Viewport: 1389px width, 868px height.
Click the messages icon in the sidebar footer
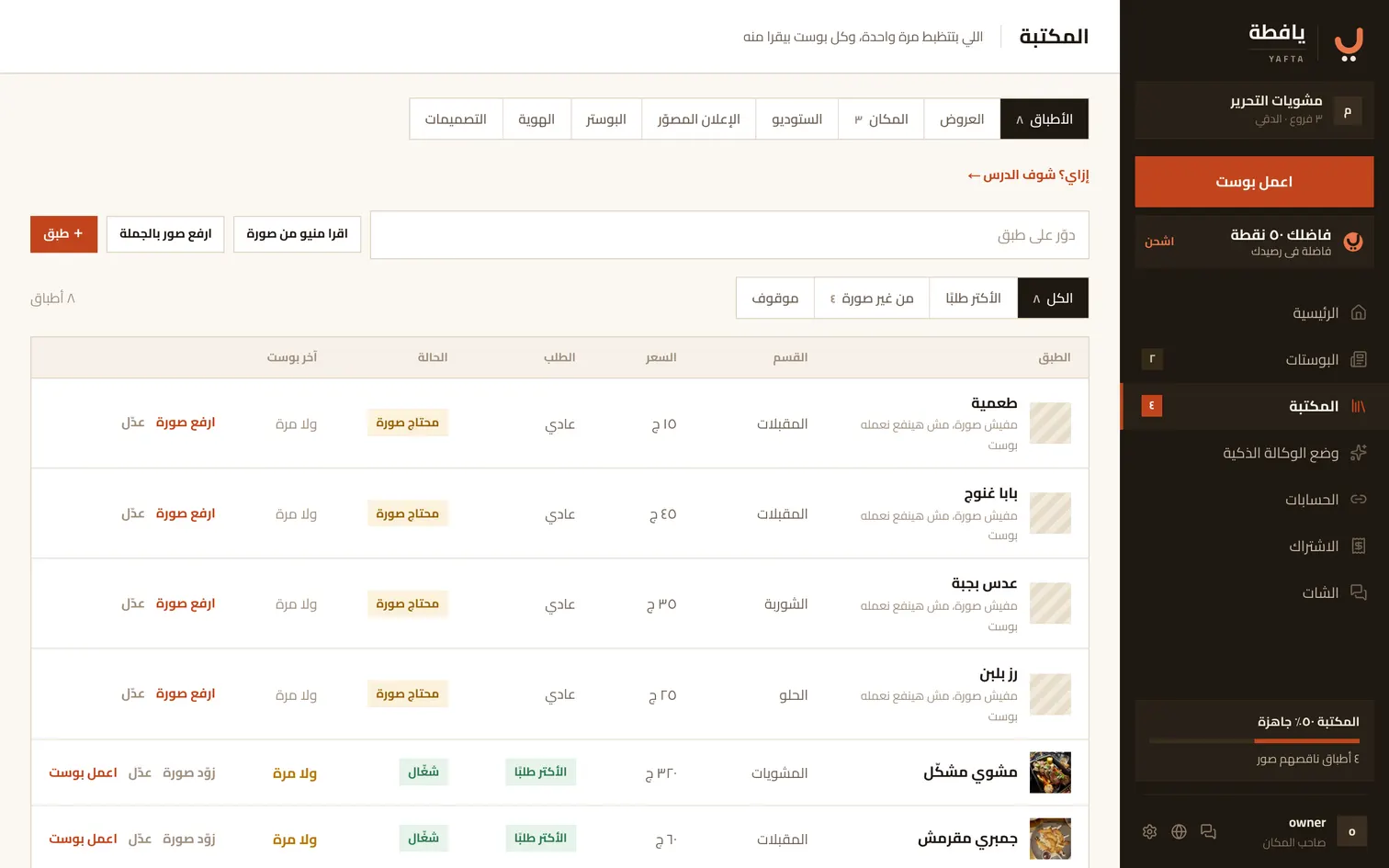tap(1208, 831)
